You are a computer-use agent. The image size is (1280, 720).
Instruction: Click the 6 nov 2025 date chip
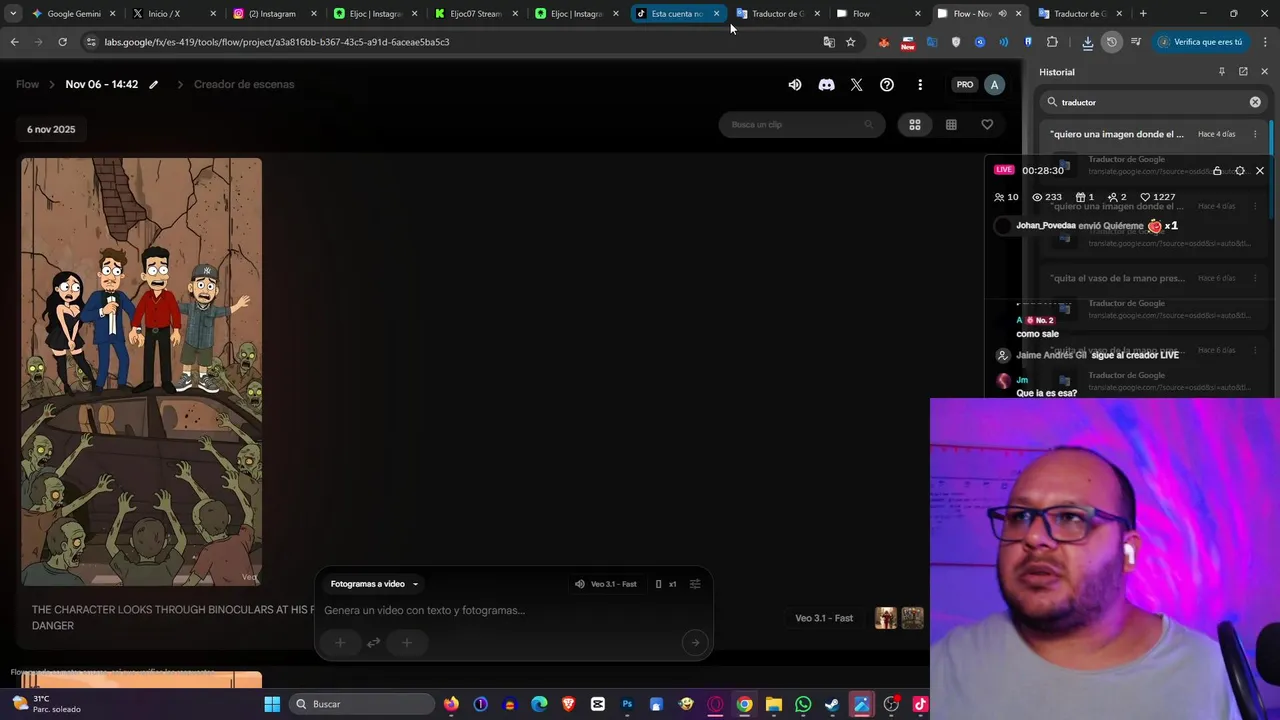(x=51, y=130)
